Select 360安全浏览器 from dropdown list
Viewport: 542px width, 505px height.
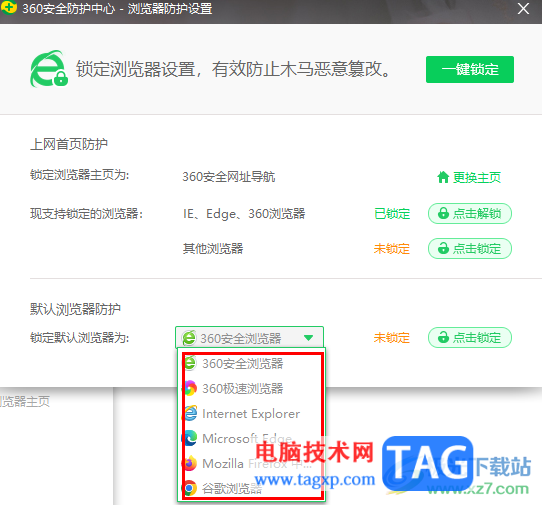[251, 364]
